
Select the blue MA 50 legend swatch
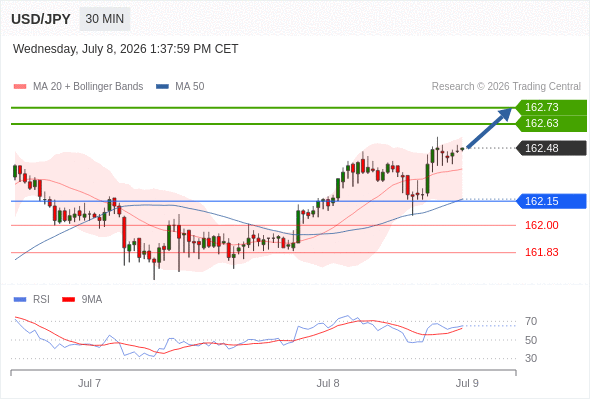(163, 87)
